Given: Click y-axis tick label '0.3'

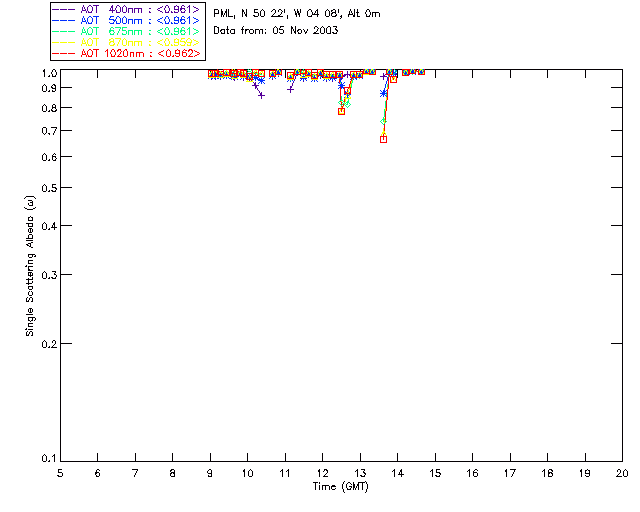Looking at the screenshot, I should tap(49, 275).
